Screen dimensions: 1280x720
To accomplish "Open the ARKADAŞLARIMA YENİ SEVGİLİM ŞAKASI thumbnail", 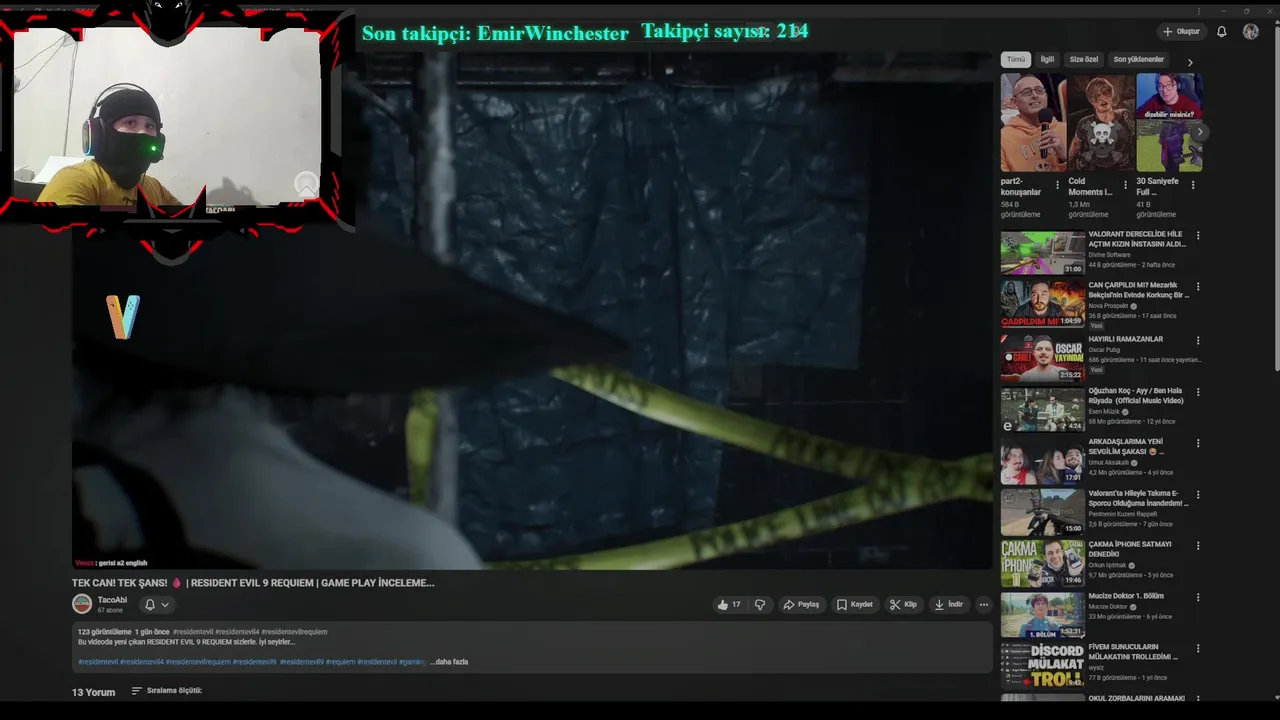I will pos(1043,460).
